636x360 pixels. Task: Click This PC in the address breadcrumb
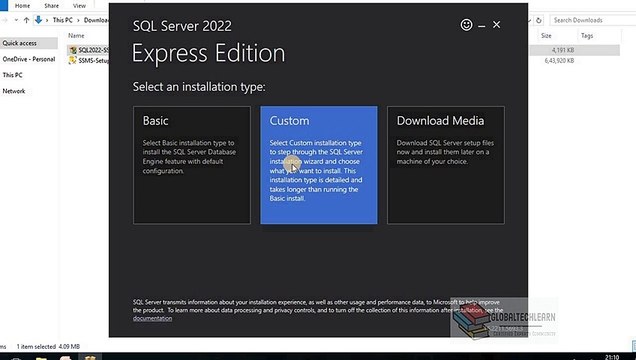[x=62, y=20]
